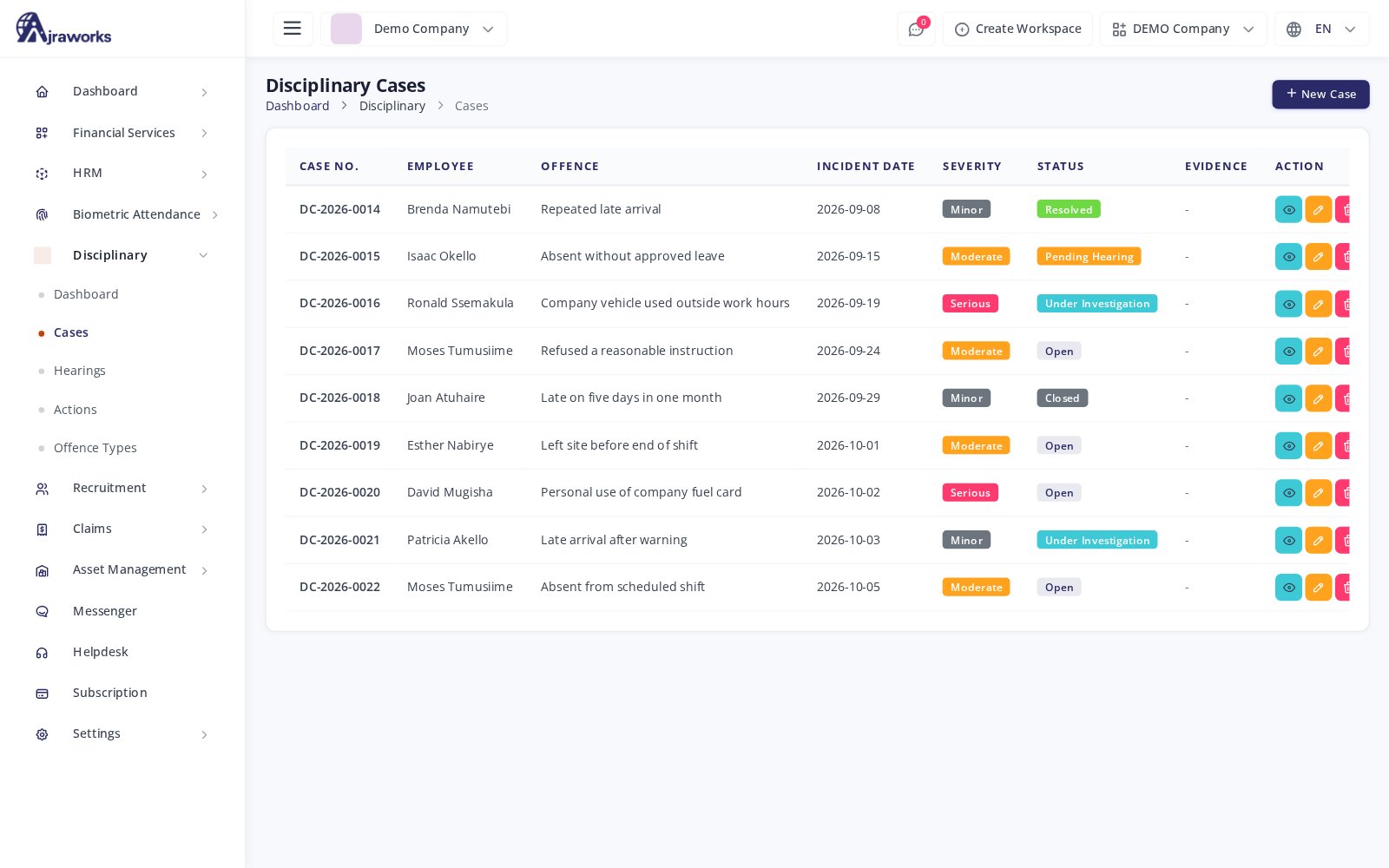Viewport: 1389px width, 868px height.
Task: Expand Financial Services sidebar menu
Action: pos(122,133)
